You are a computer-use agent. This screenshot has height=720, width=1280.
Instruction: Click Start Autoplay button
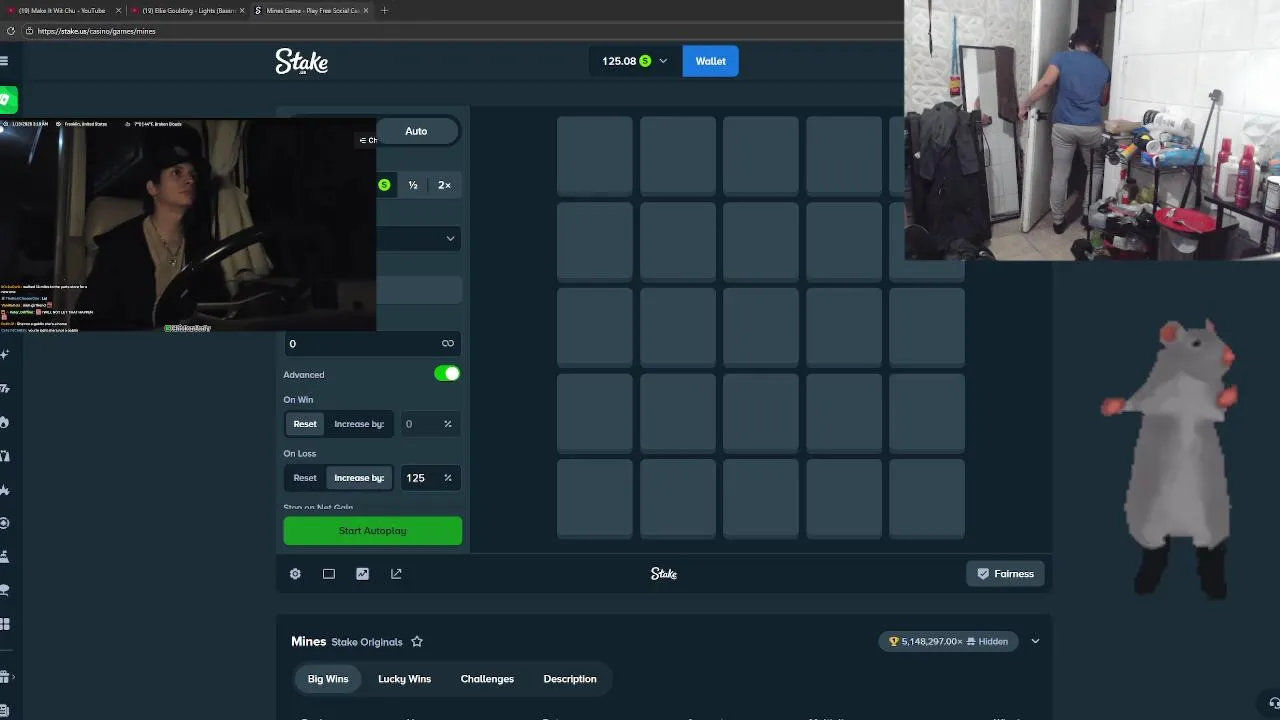(373, 531)
